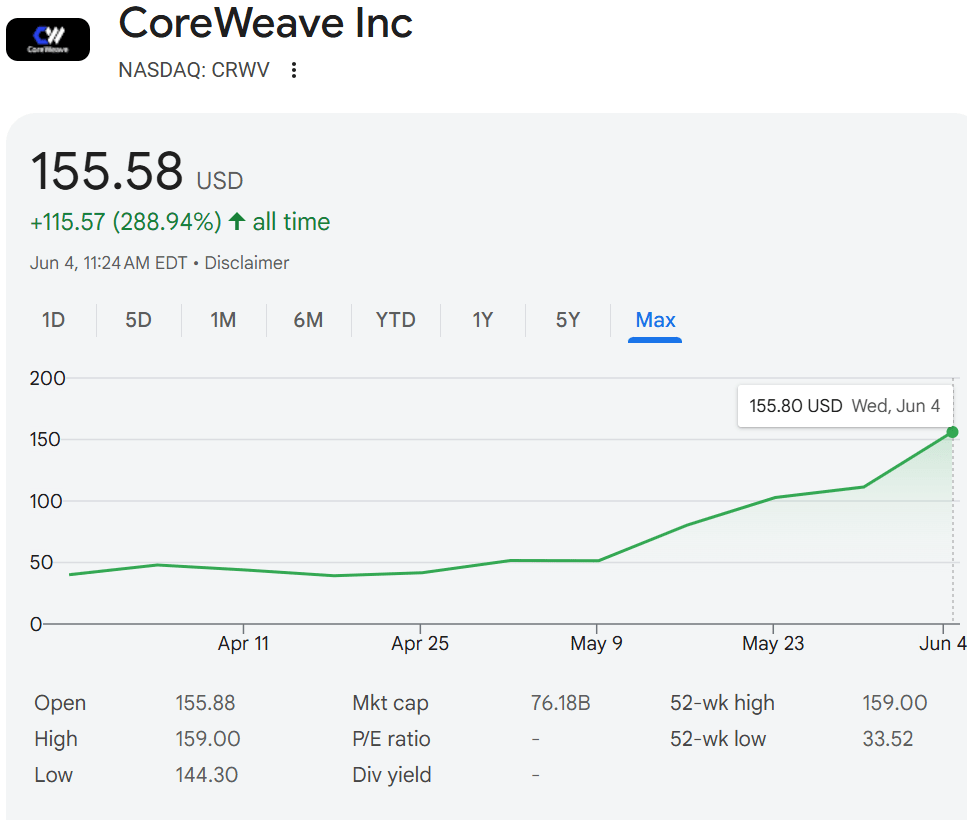Viewport: 967px width, 820px height.
Task: Select the 6M chart range tab
Action: (308, 320)
